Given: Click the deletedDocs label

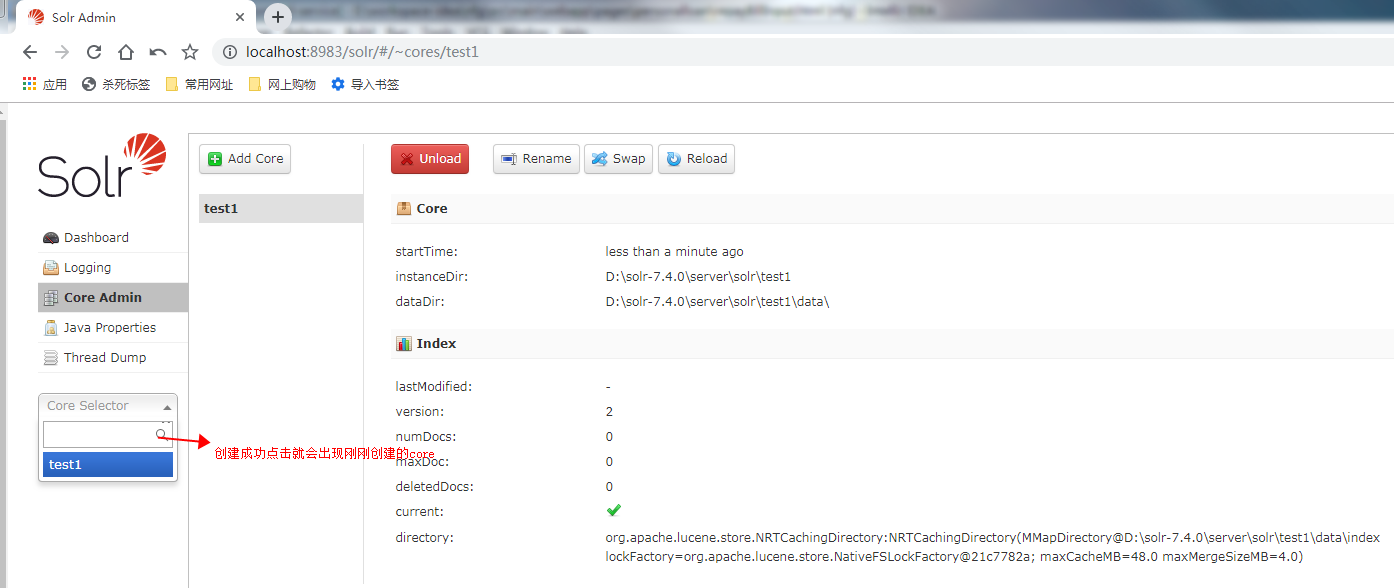Looking at the screenshot, I should click(x=434, y=487).
